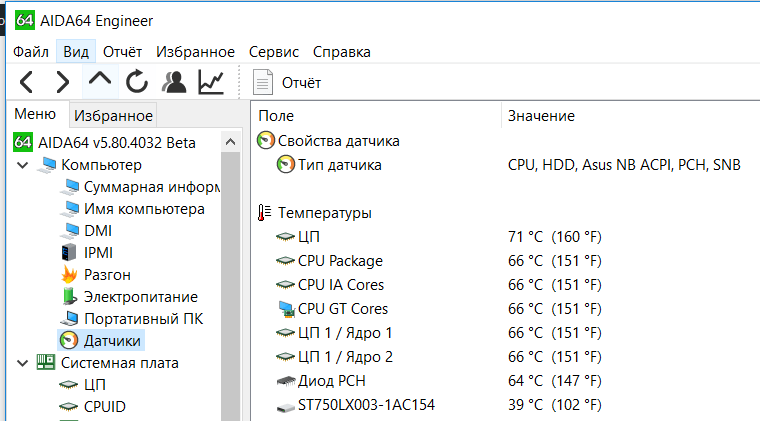
Task: Click the Температуры thermometer icon
Action: (264, 213)
